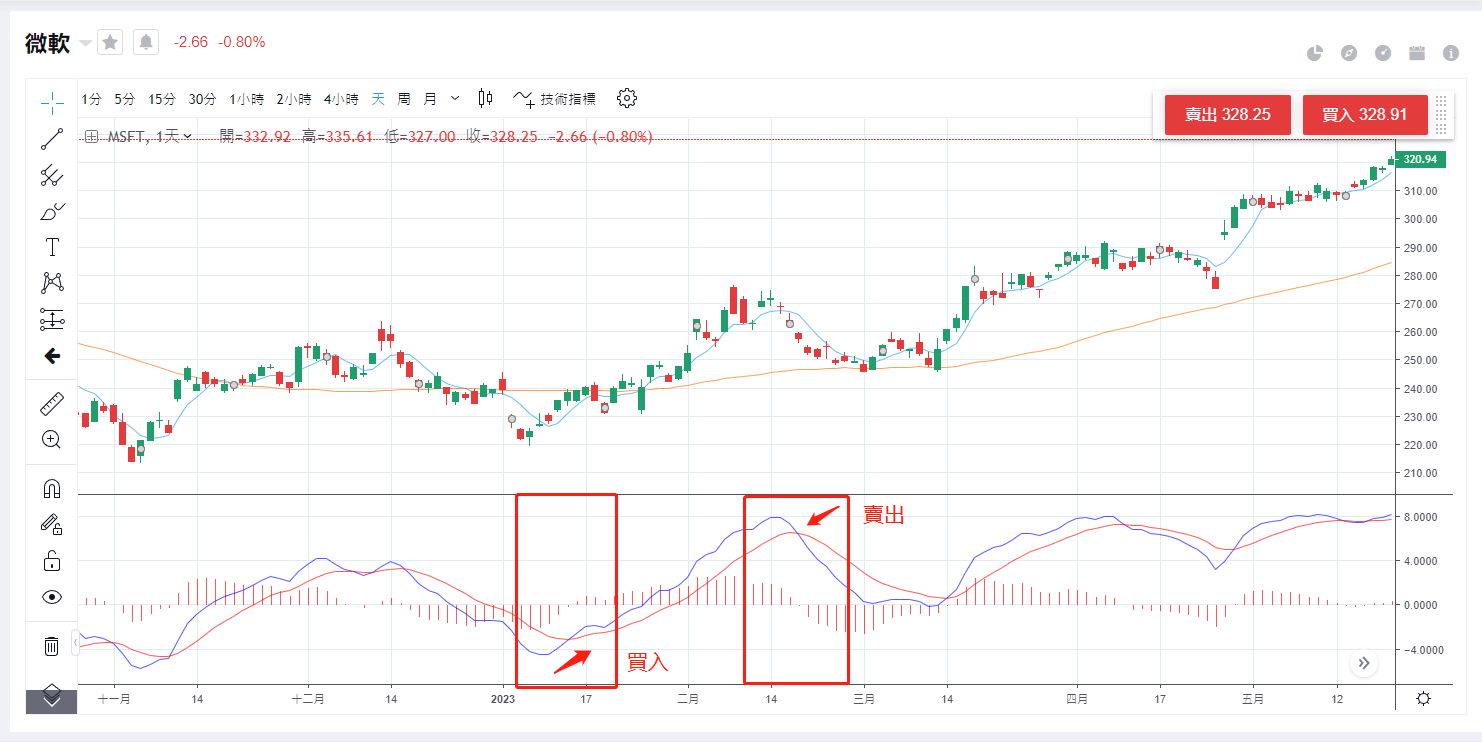This screenshot has height=743, width=1482.
Task: Open the ruler measure tool
Action: tap(52, 404)
